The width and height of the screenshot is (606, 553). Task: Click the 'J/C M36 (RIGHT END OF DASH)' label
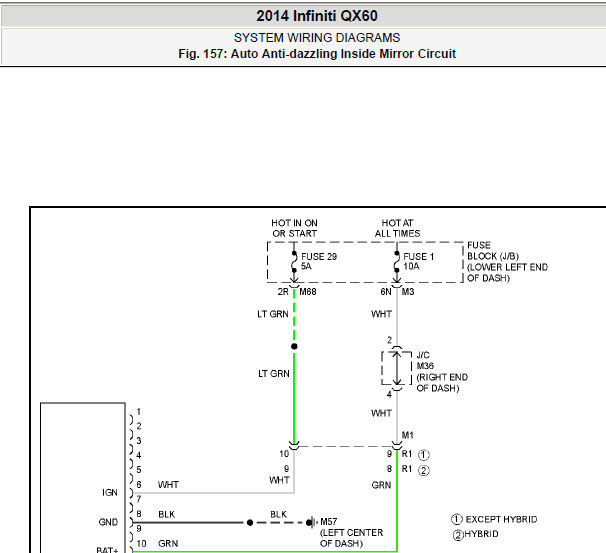pyautogui.click(x=442, y=371)
